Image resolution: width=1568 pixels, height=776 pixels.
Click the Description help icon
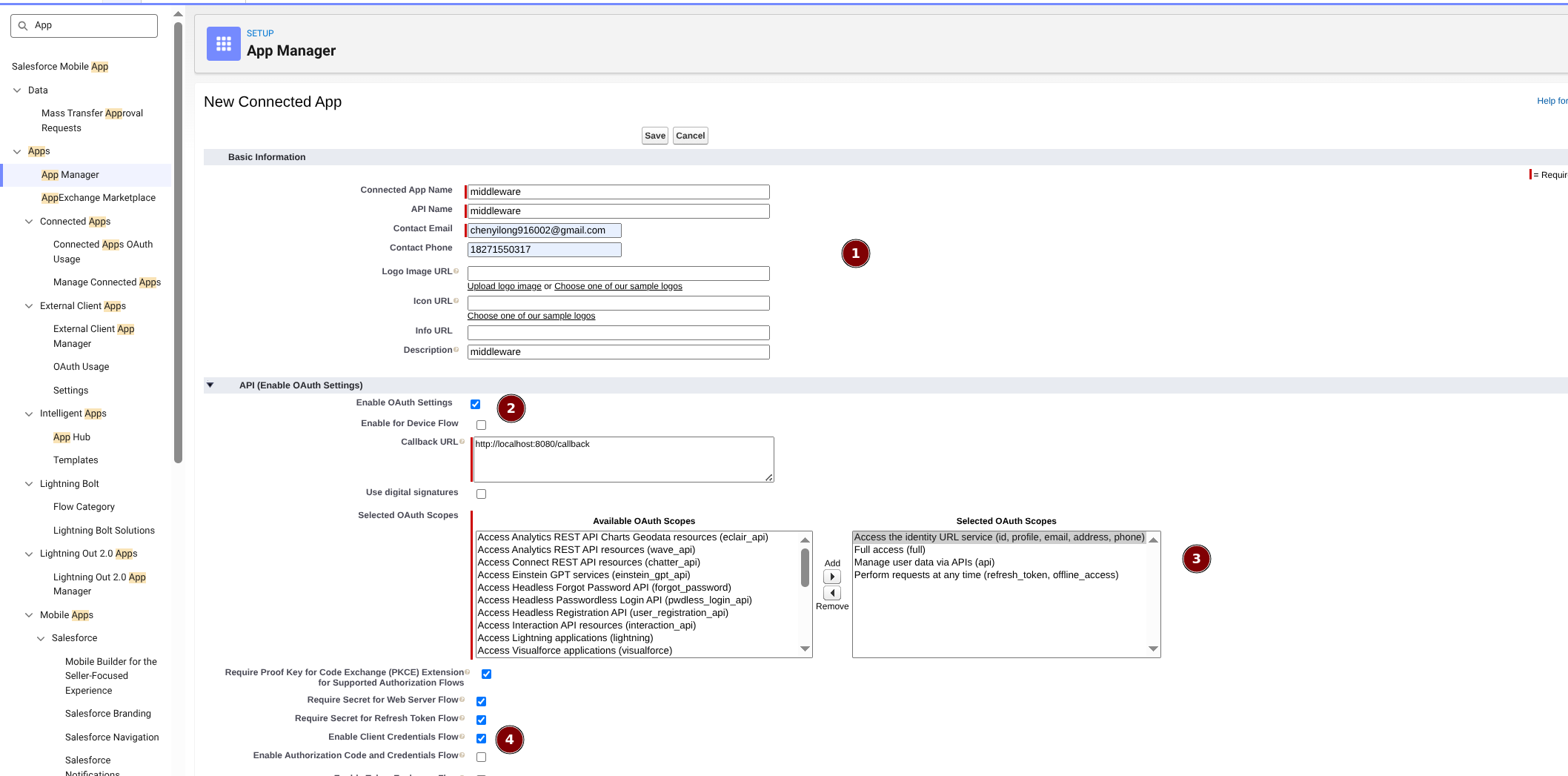click(x=456, y=350)
